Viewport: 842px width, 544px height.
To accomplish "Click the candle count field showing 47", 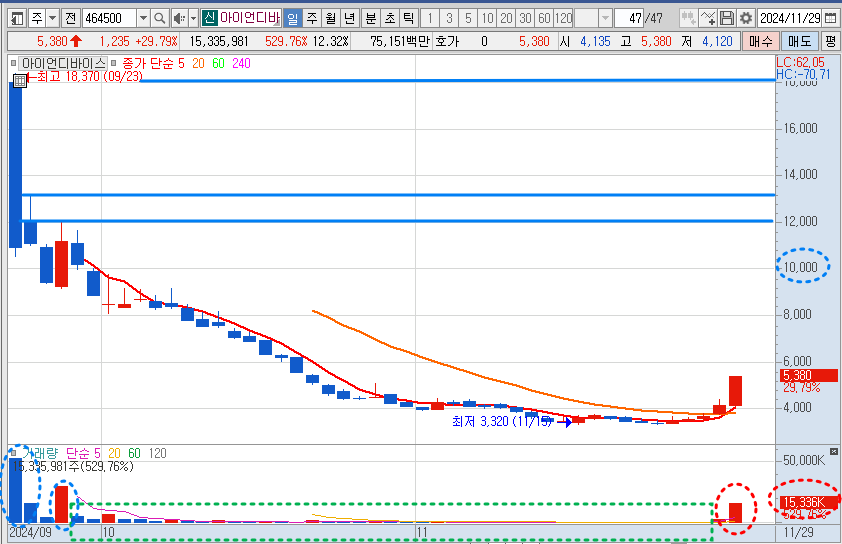I will tap(629, 19).
